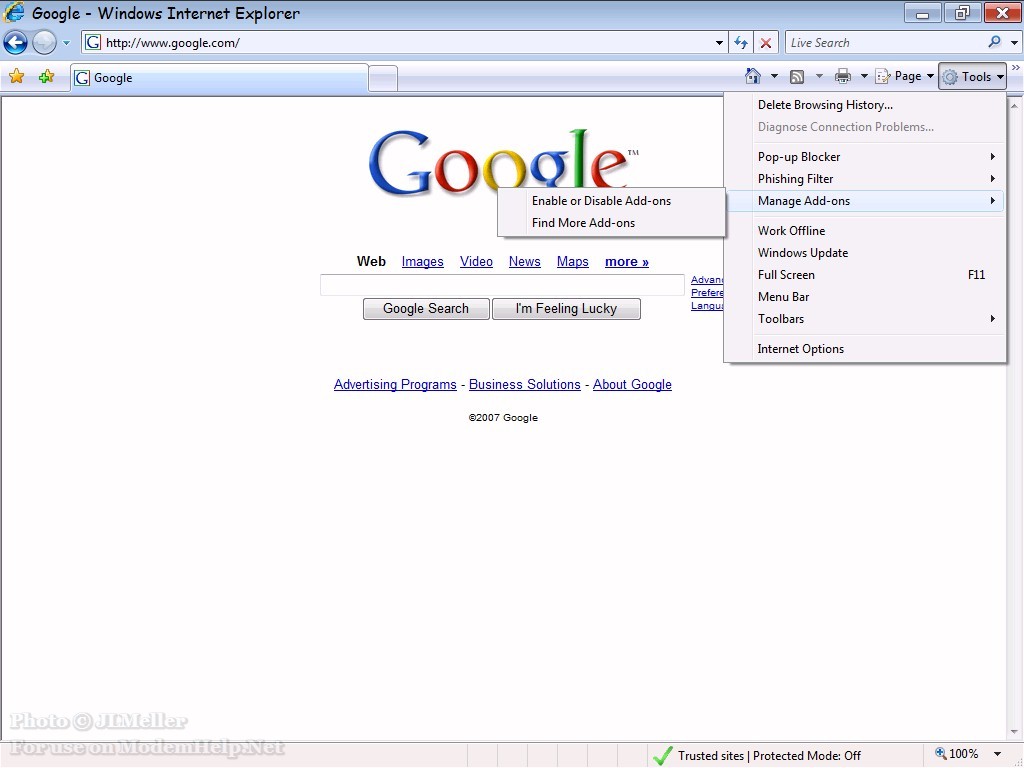
Task: Click the Internet Explorer title bar icon
Action: (14, 12)
